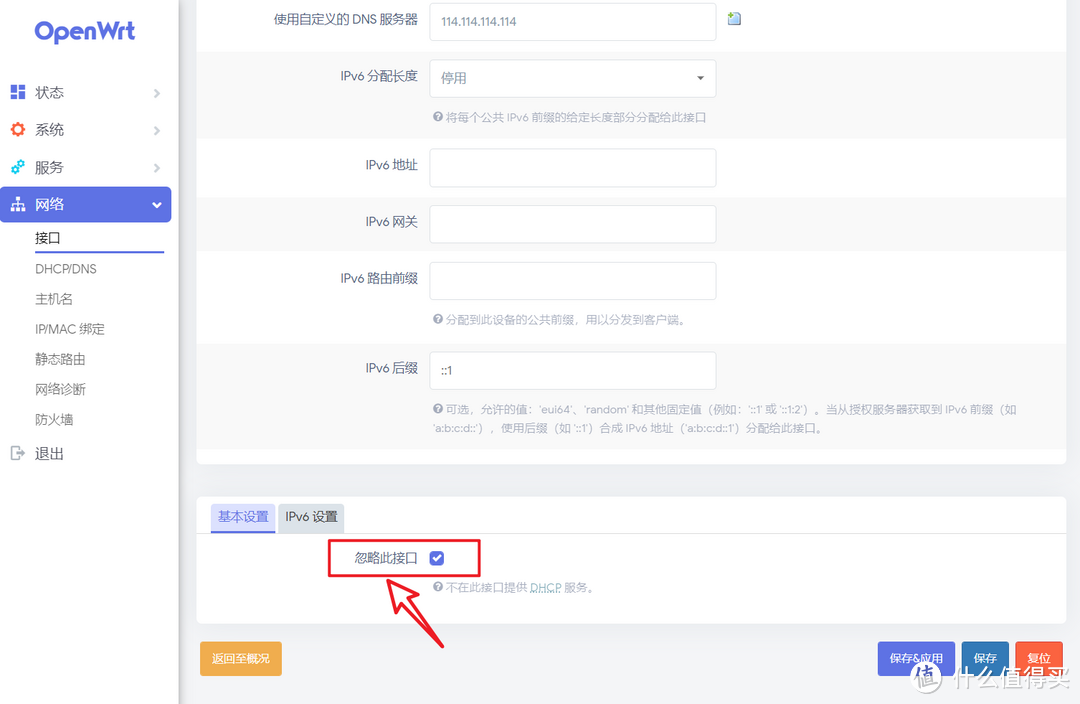Select the 网络 (Network) sidebar icon
This screenshot has height=704, width=1080.
coord(19,204)
